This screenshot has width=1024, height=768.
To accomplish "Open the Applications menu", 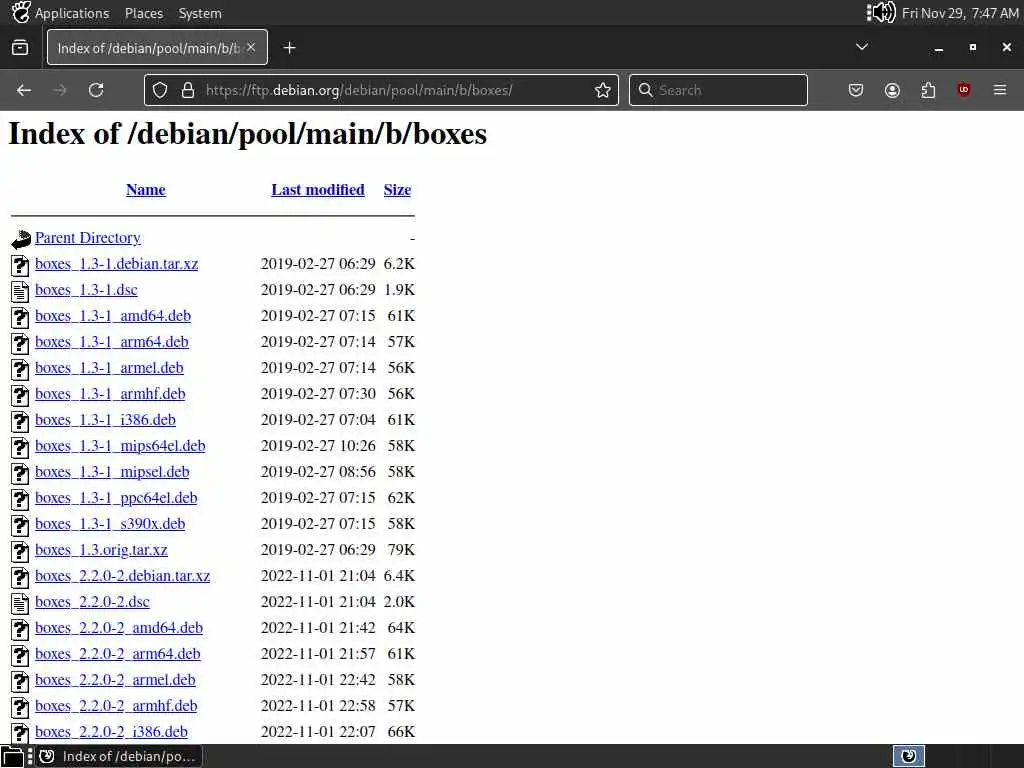I will (72, 13).
